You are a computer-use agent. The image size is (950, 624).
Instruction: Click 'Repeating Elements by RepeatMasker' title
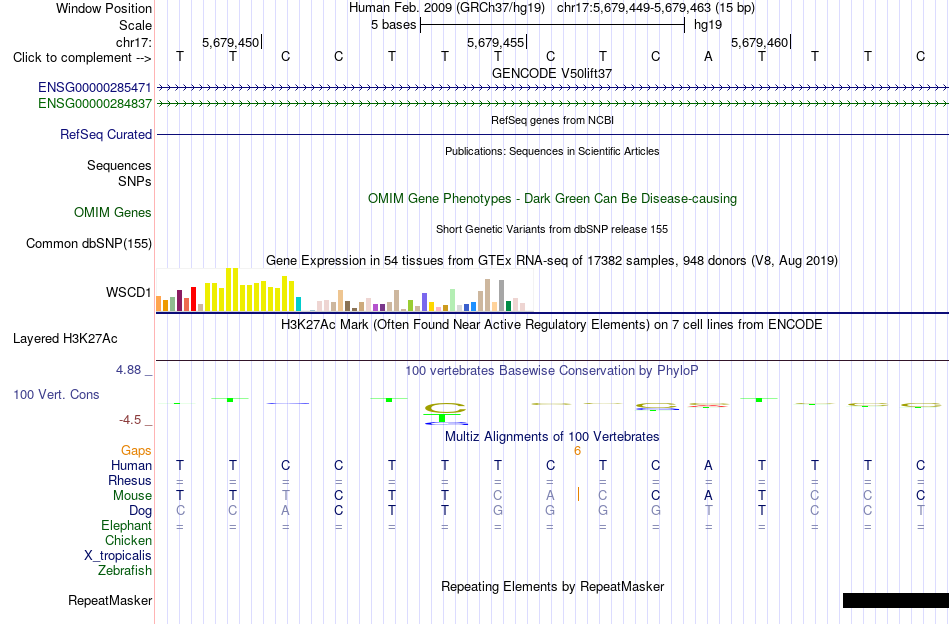pos(552,586)
